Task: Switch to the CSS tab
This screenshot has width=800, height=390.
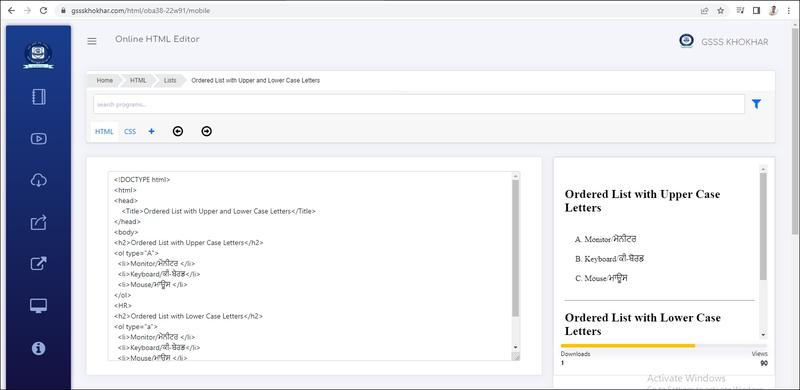Action: (x=130, y=132)
